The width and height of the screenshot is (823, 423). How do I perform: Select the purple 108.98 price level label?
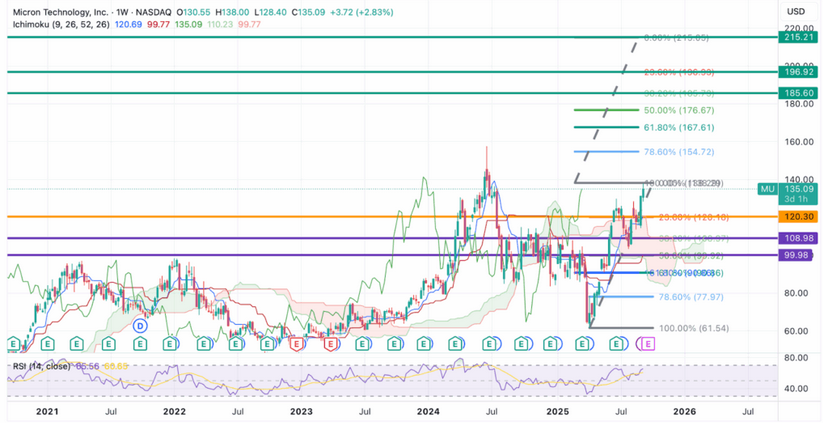tap(796, 238)
